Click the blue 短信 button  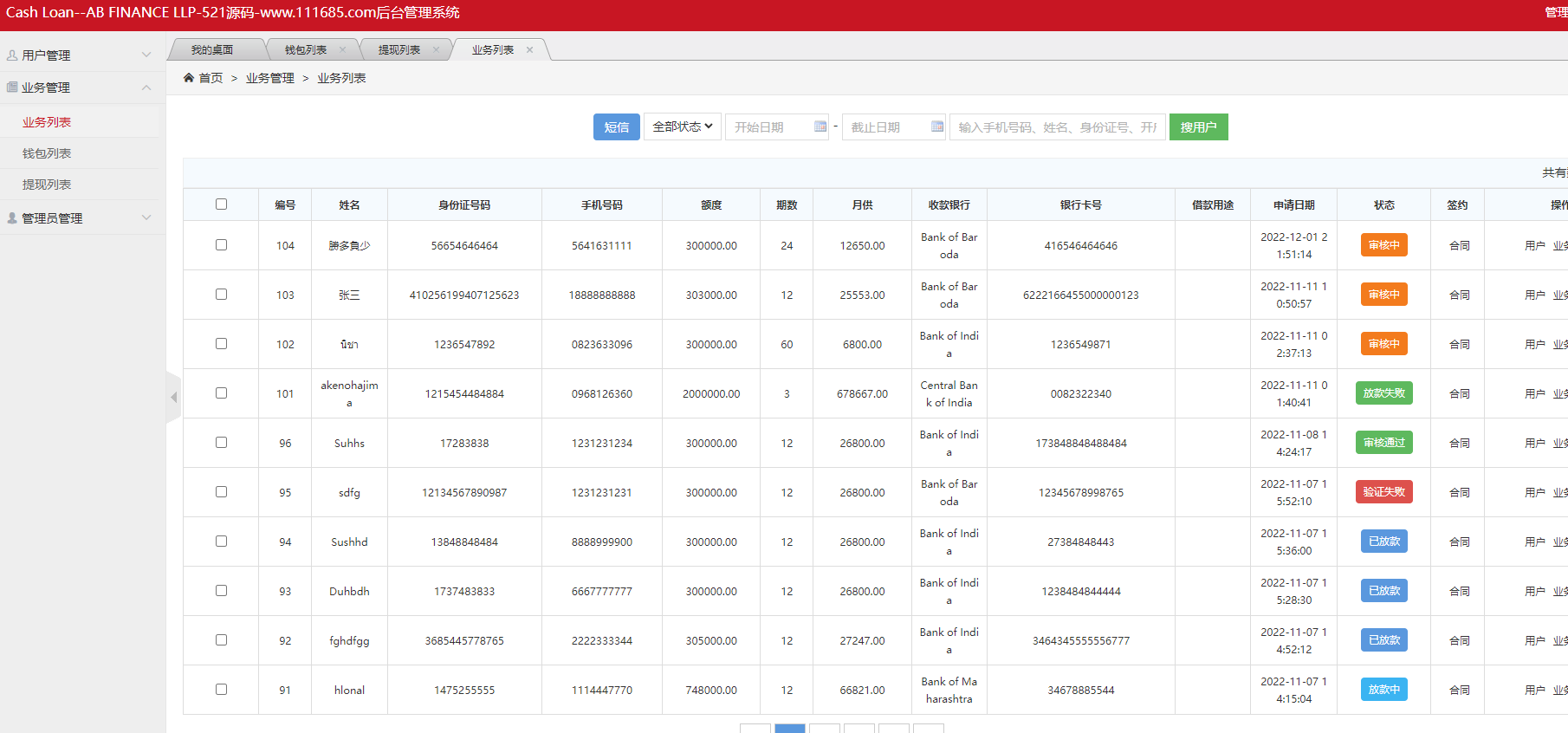(617, 126)
